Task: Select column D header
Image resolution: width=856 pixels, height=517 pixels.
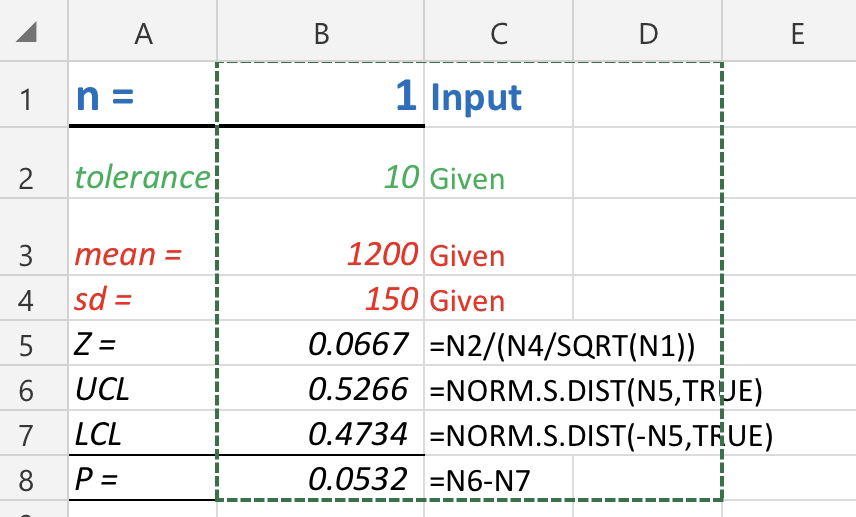Action: click(x=647, y=31)
